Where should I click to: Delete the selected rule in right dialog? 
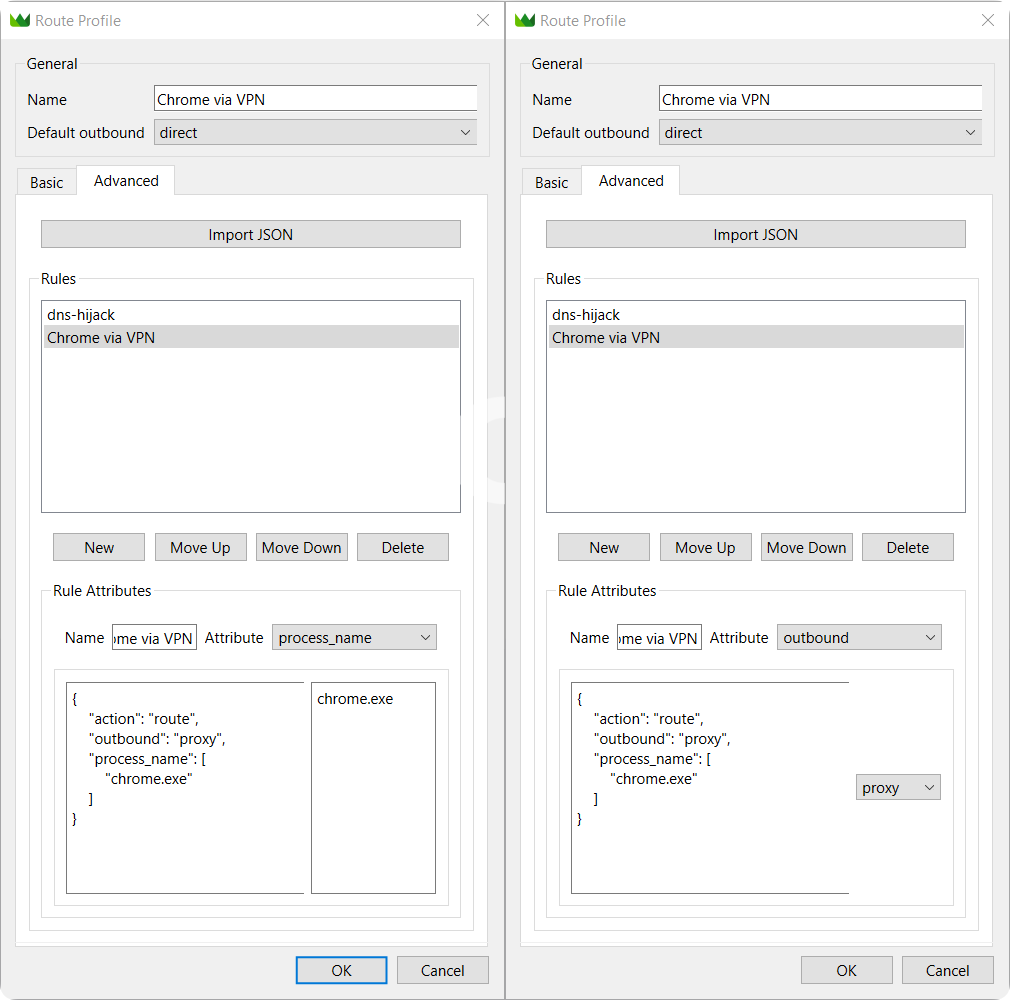[x=907, y=548]
